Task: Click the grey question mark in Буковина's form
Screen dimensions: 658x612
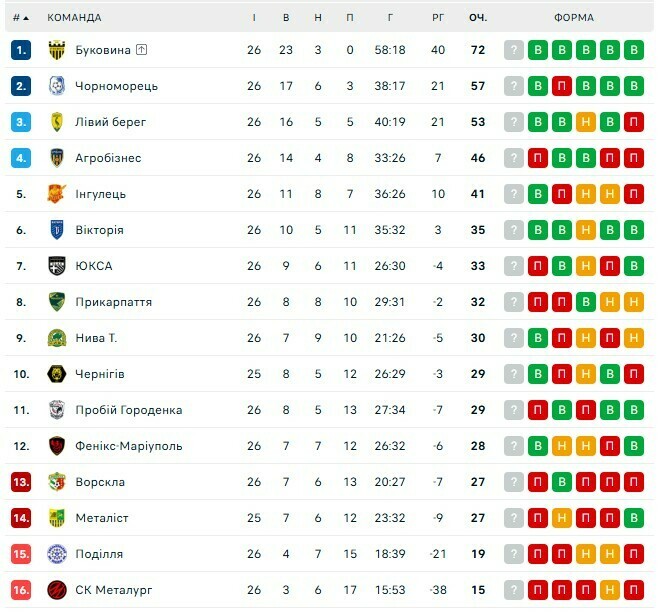Action: (x=514, y=50)
